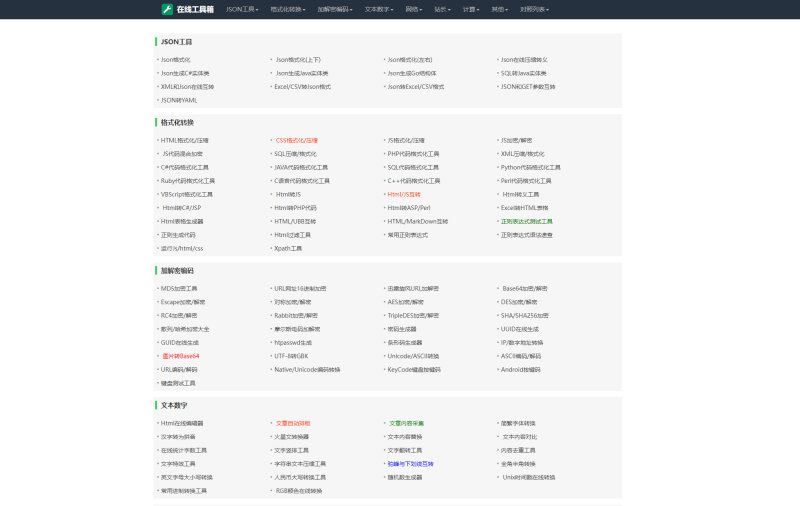Image resolution: width=800 pixels, height=506 pixels.
Task: Open the 计算 menu in navbar
Action: pyautogui.click(x=472, y=9)
